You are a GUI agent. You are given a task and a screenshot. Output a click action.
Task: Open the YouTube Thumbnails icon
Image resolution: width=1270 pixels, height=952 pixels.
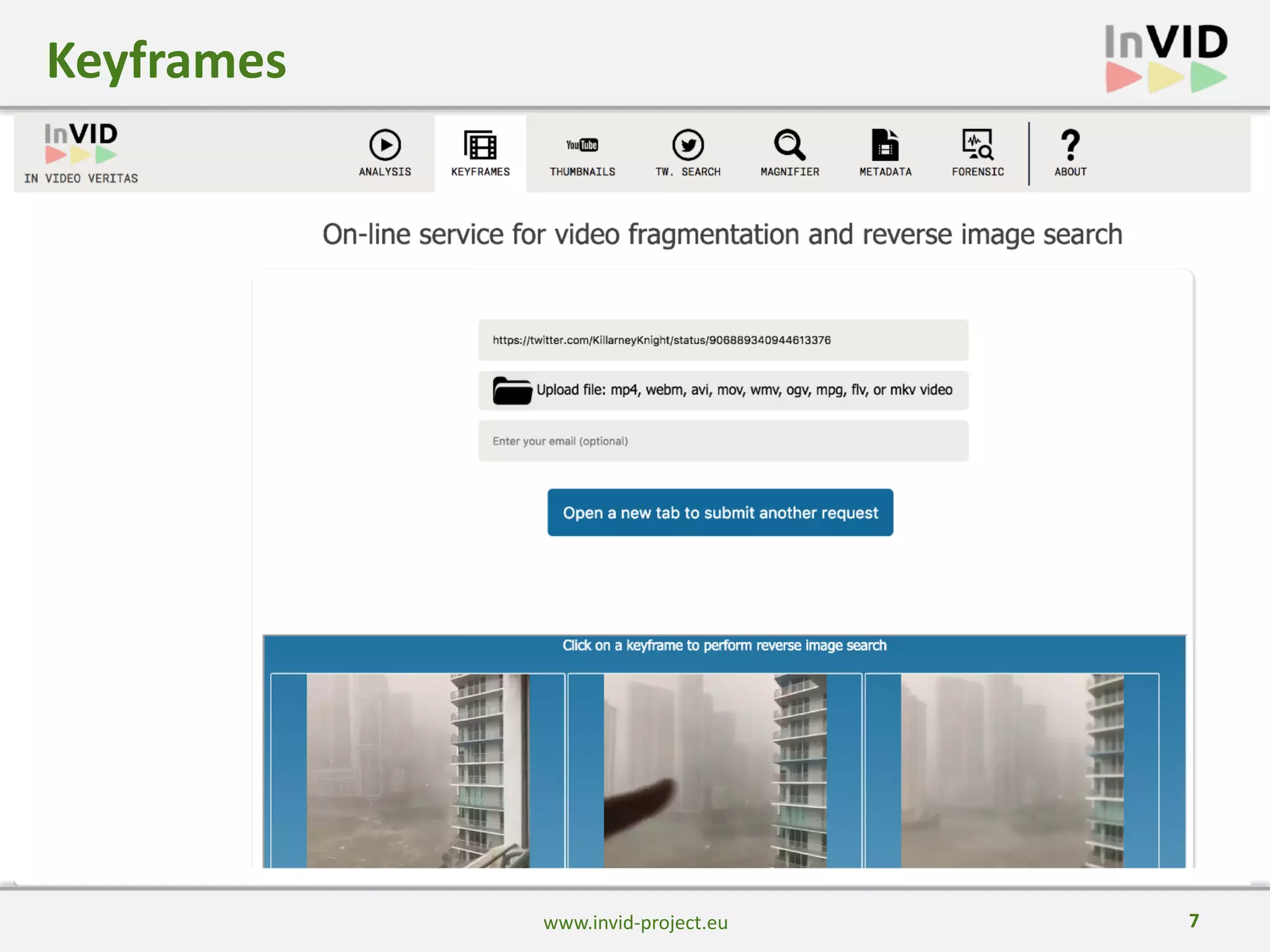pyautogui.click(x=582, y=145)
